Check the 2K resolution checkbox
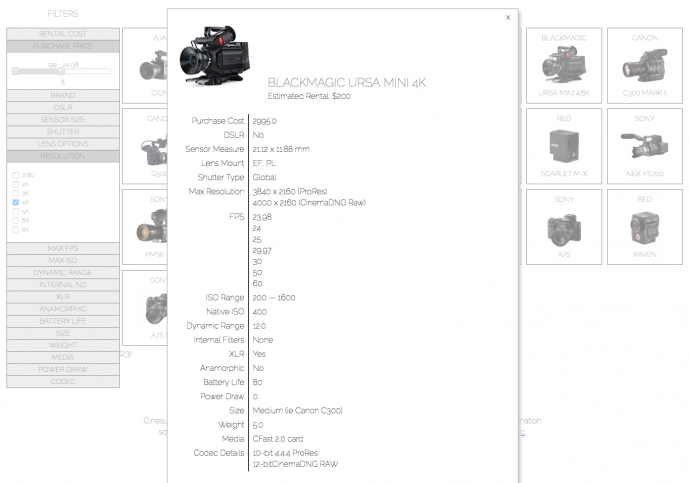Viewport: 690px width, 483px height. tap(16, 184)
